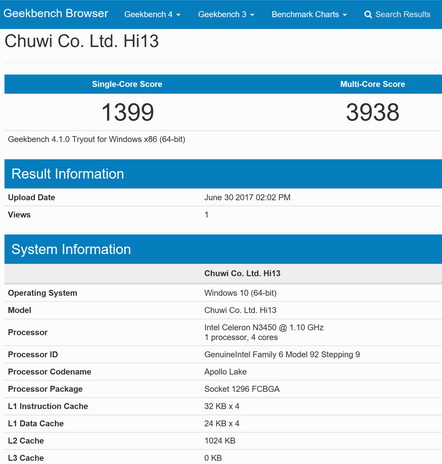This screenshot has width=442, height=464.
Task: Click the L1 Instruction Cache label
Action: pyautogui.click(x=48, y=406)
